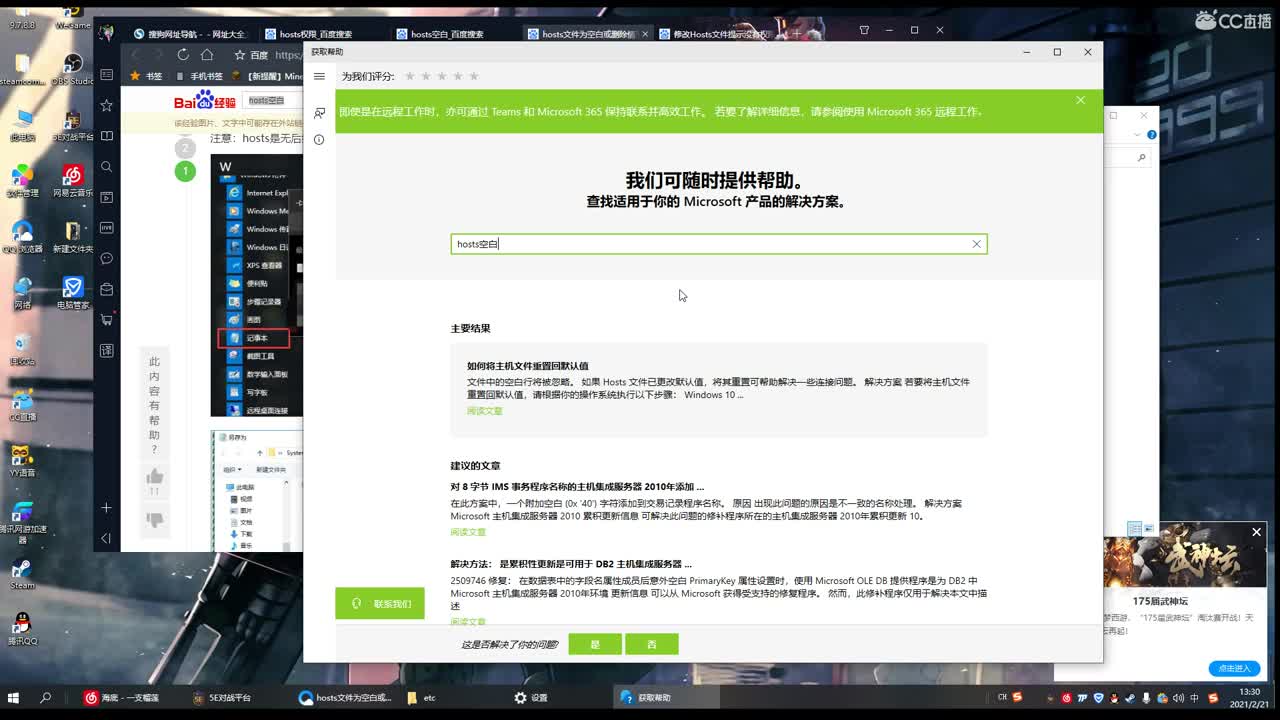This screenshot has width=1280, height=720.
Task: Close the 175届武神坛 ad popup
Action: (x=1256, y=532)
